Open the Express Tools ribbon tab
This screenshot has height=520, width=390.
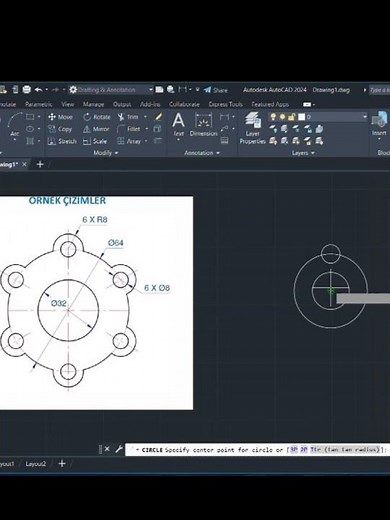click(226, 104)
